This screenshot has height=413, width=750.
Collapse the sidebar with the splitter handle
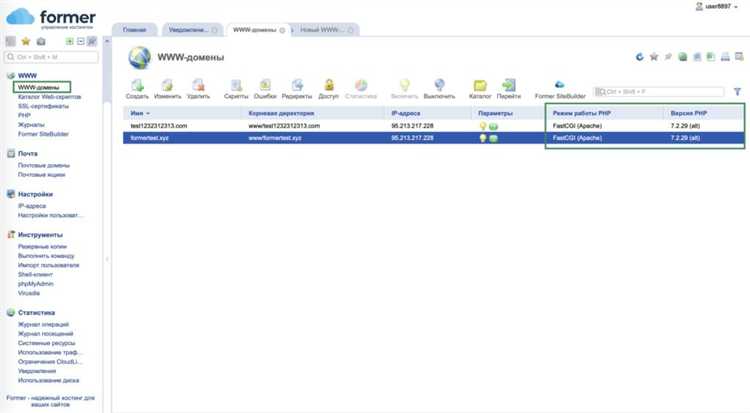pos(107,259)
